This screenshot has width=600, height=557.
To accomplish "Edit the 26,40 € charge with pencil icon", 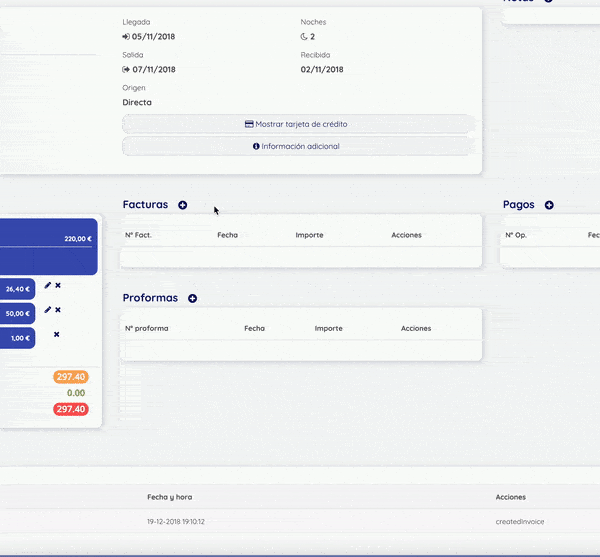I will coord(47,285).
